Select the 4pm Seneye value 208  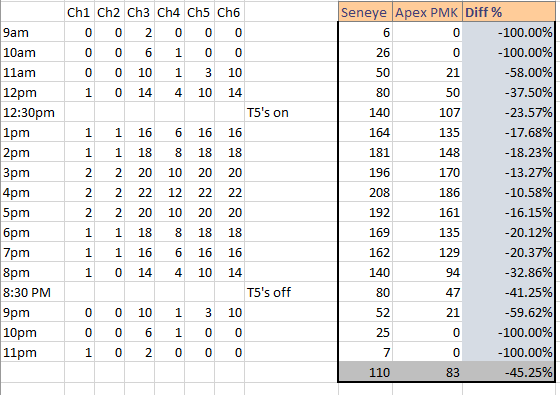365,192
